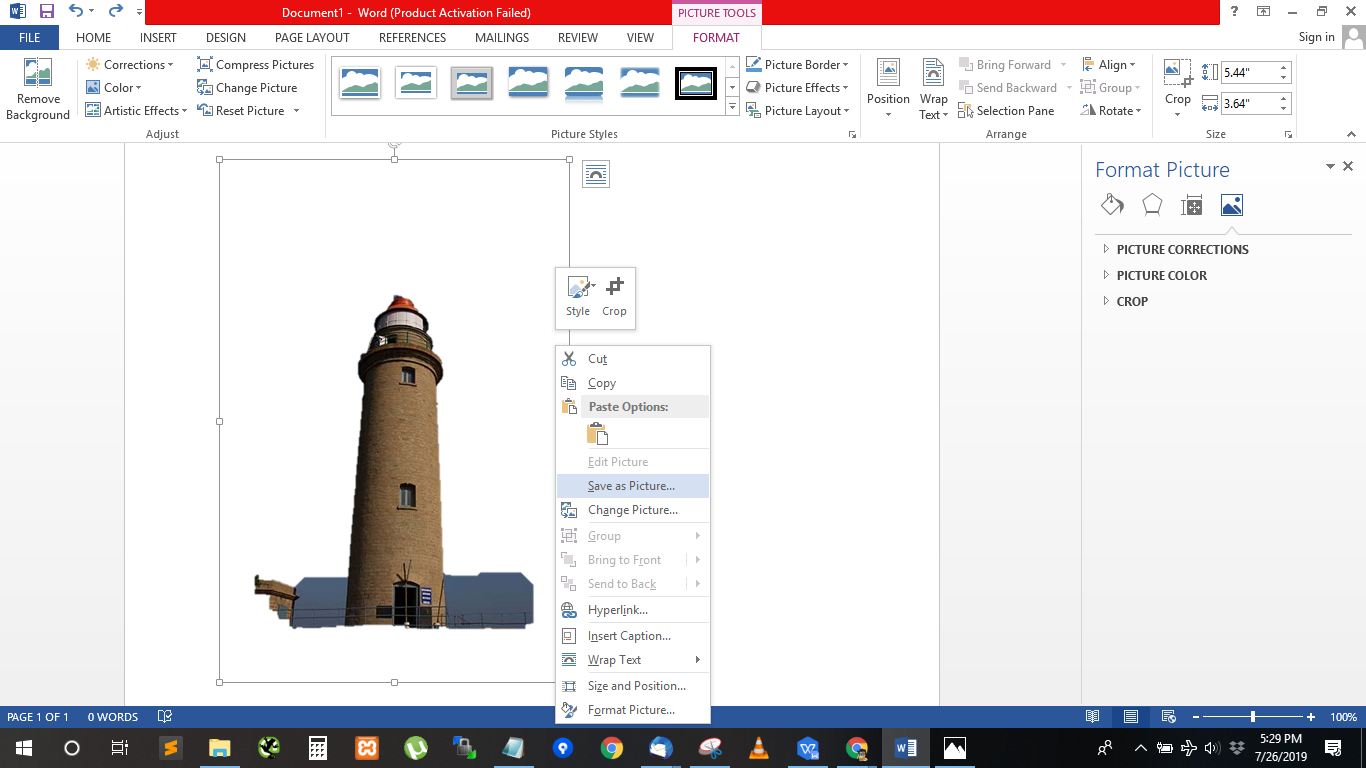This screenshot has width=1366, height=768.
Task: Select the first picture style thumbnail
Action: pos(360,83)
